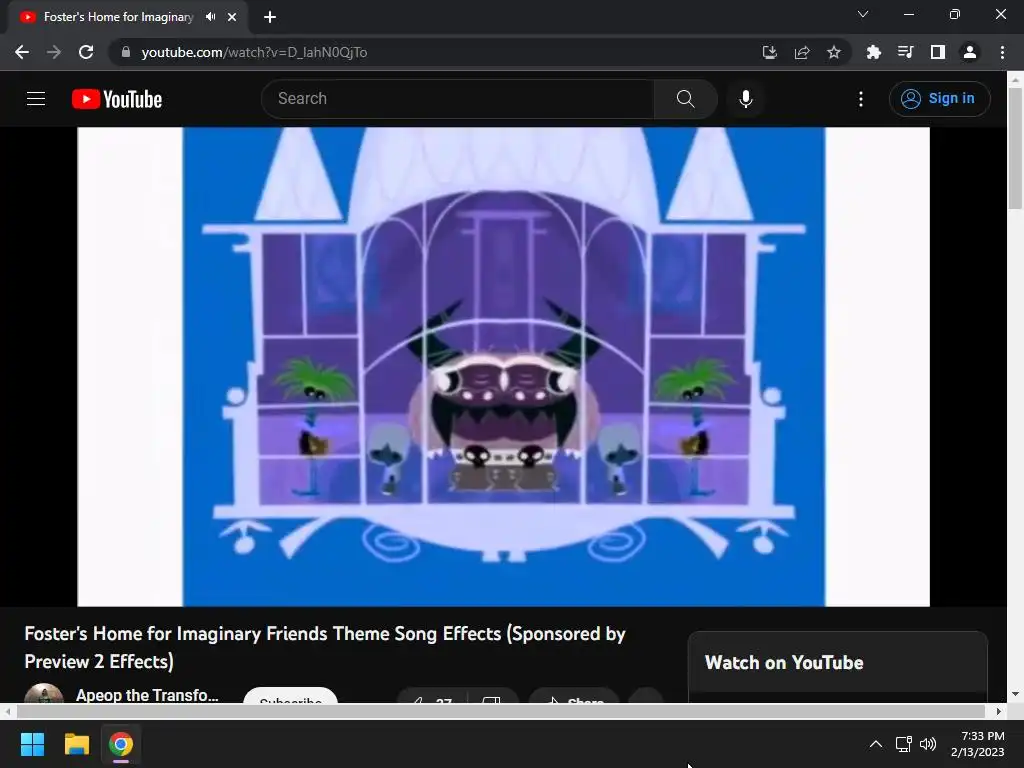Open a new Chrome tab

coord(270,17)
